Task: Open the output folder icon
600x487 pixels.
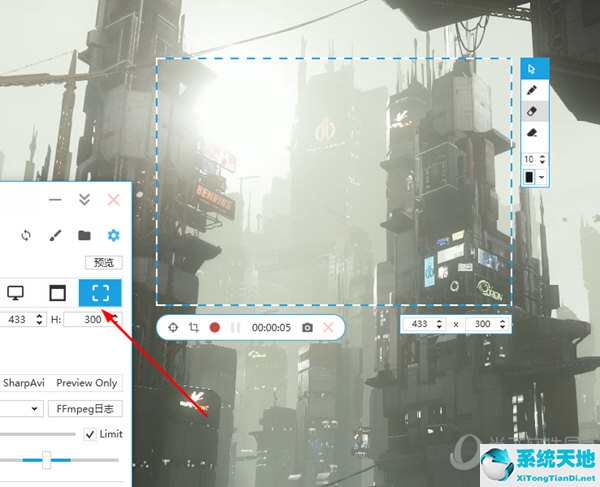Action: point(84,235)
